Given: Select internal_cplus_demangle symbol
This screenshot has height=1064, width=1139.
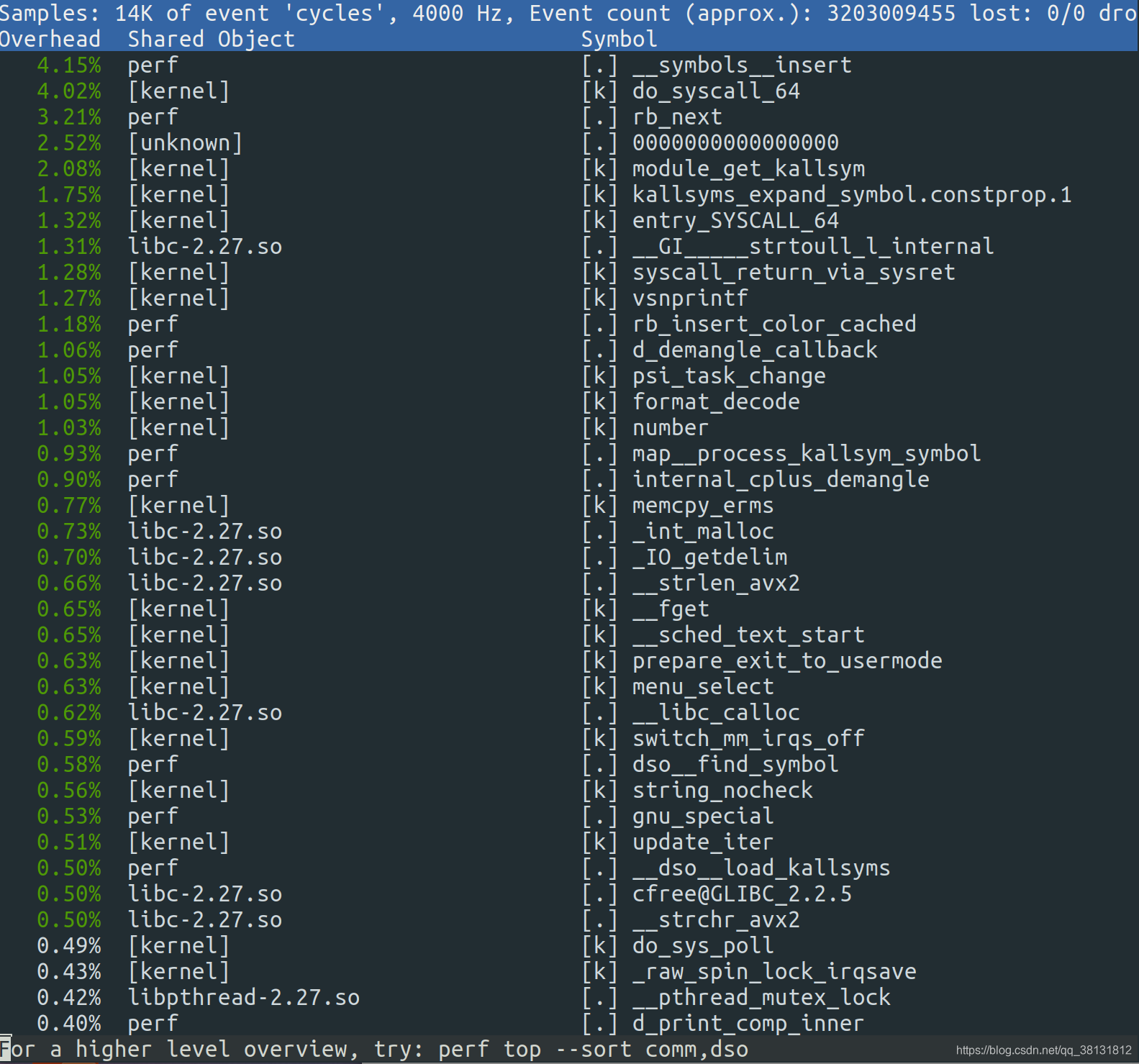Looking at the screenshot, I should click(x=781, y=479).
